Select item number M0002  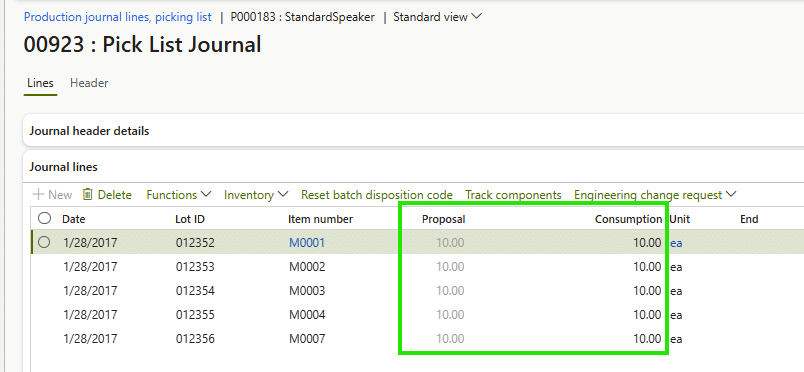(307, 267)
